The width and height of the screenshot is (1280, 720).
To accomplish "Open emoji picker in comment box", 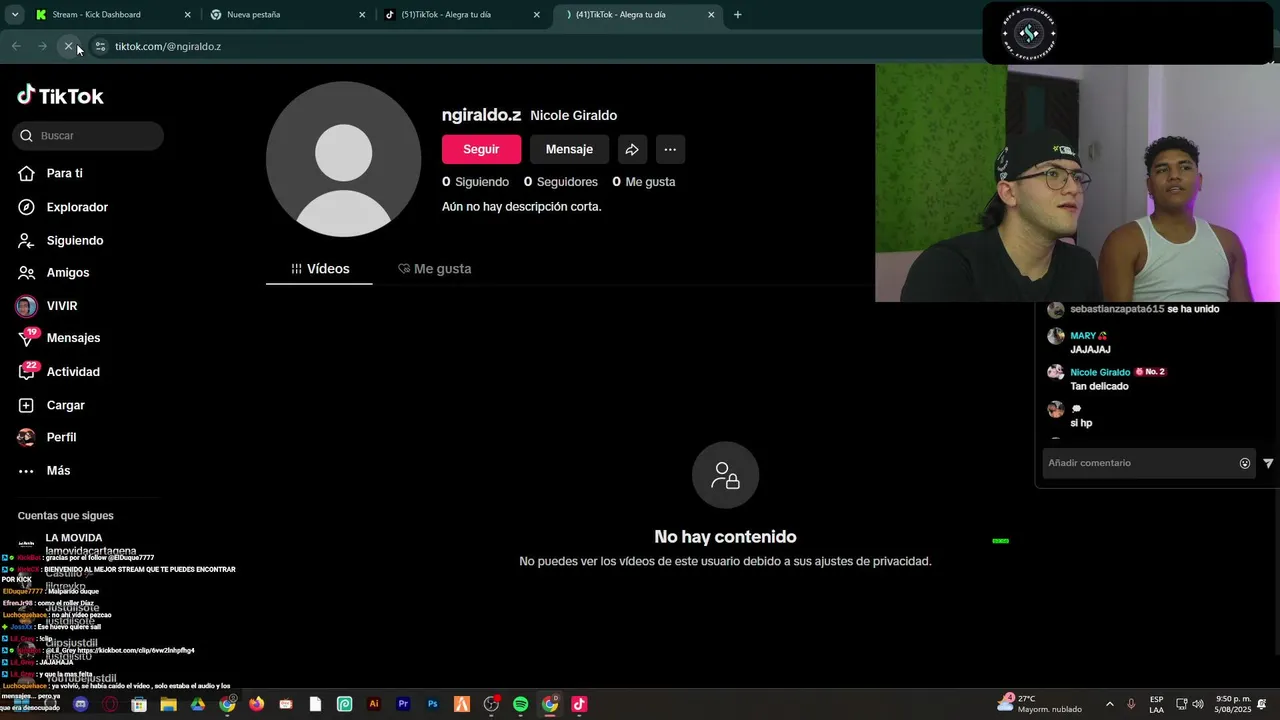I will 1245,463.
